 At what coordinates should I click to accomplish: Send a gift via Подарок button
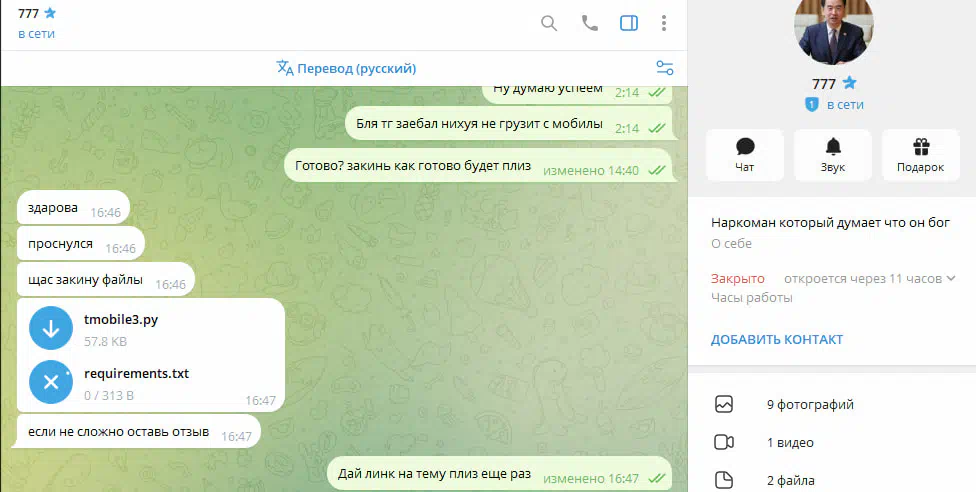coord(921,155)
